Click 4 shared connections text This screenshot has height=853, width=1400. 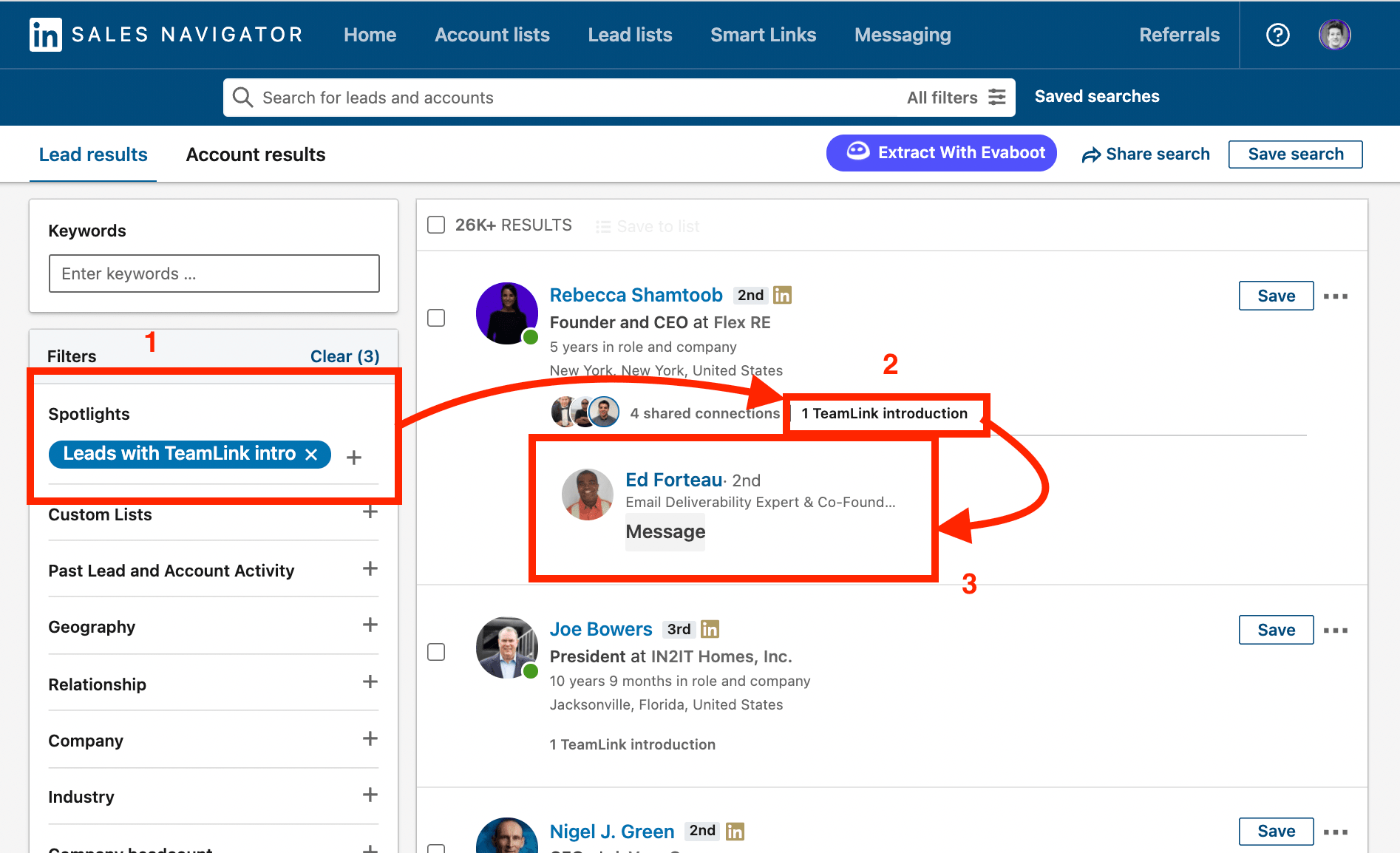[705, 413]
